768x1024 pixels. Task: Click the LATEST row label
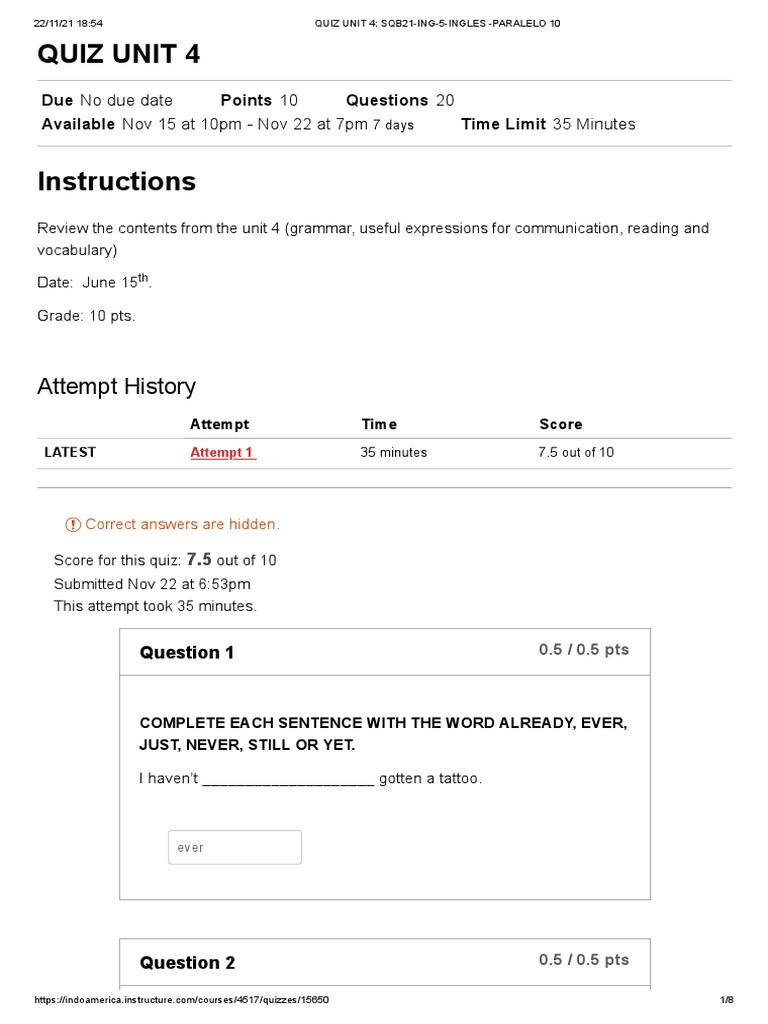click(x=70, y=452)
